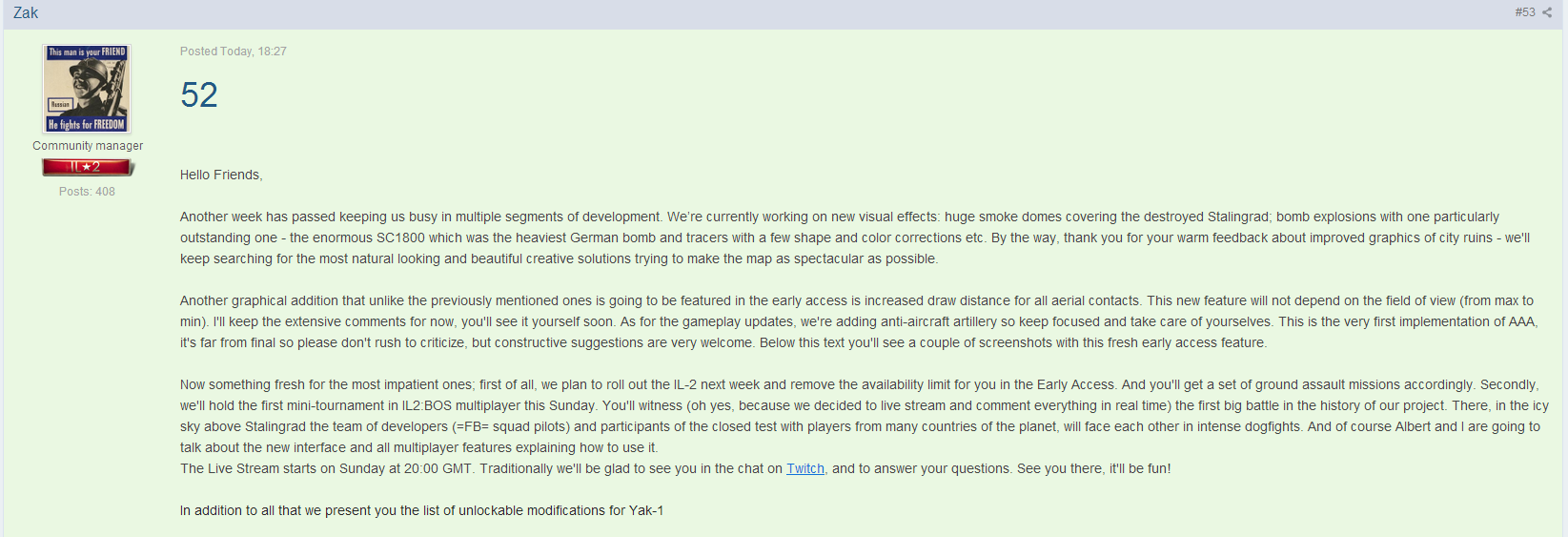Follow the Twitch hyperlink
This screenshot has height=537, width=1568.
805,468
